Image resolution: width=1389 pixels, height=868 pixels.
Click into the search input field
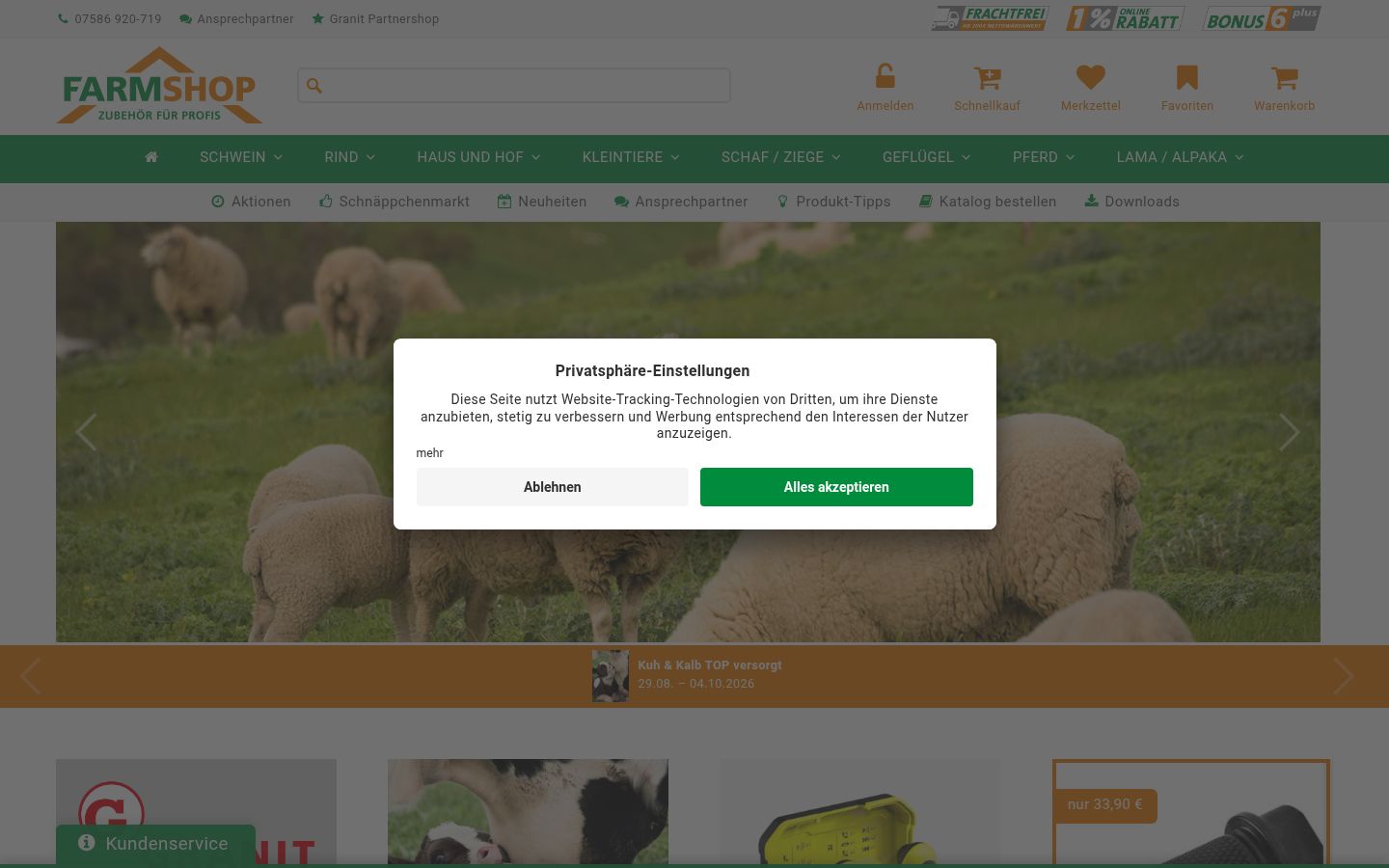click(x=514, y=86)
